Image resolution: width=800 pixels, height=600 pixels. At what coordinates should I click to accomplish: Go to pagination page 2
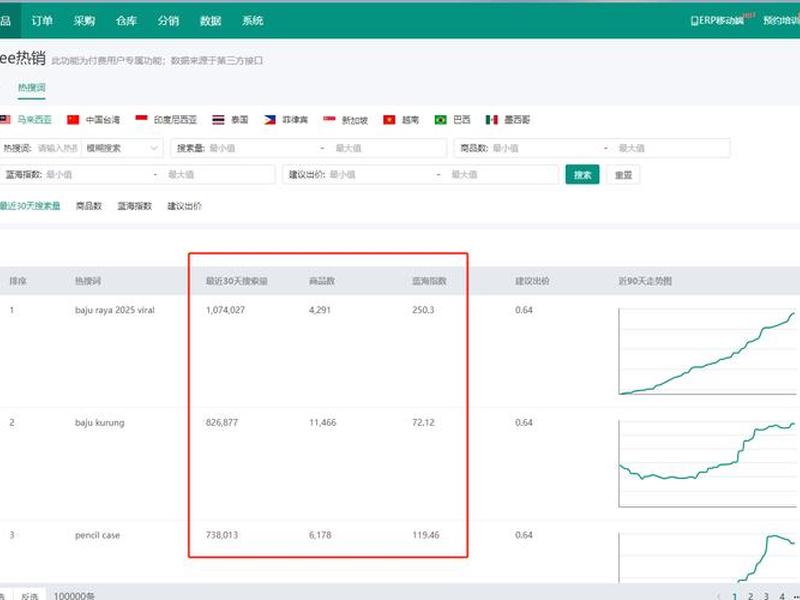click(750, 595)
